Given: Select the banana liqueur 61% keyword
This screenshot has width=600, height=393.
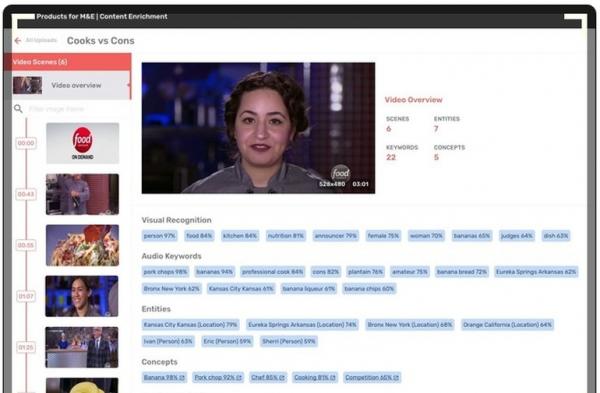Looking at the screenshot, I should click(309, 289).
